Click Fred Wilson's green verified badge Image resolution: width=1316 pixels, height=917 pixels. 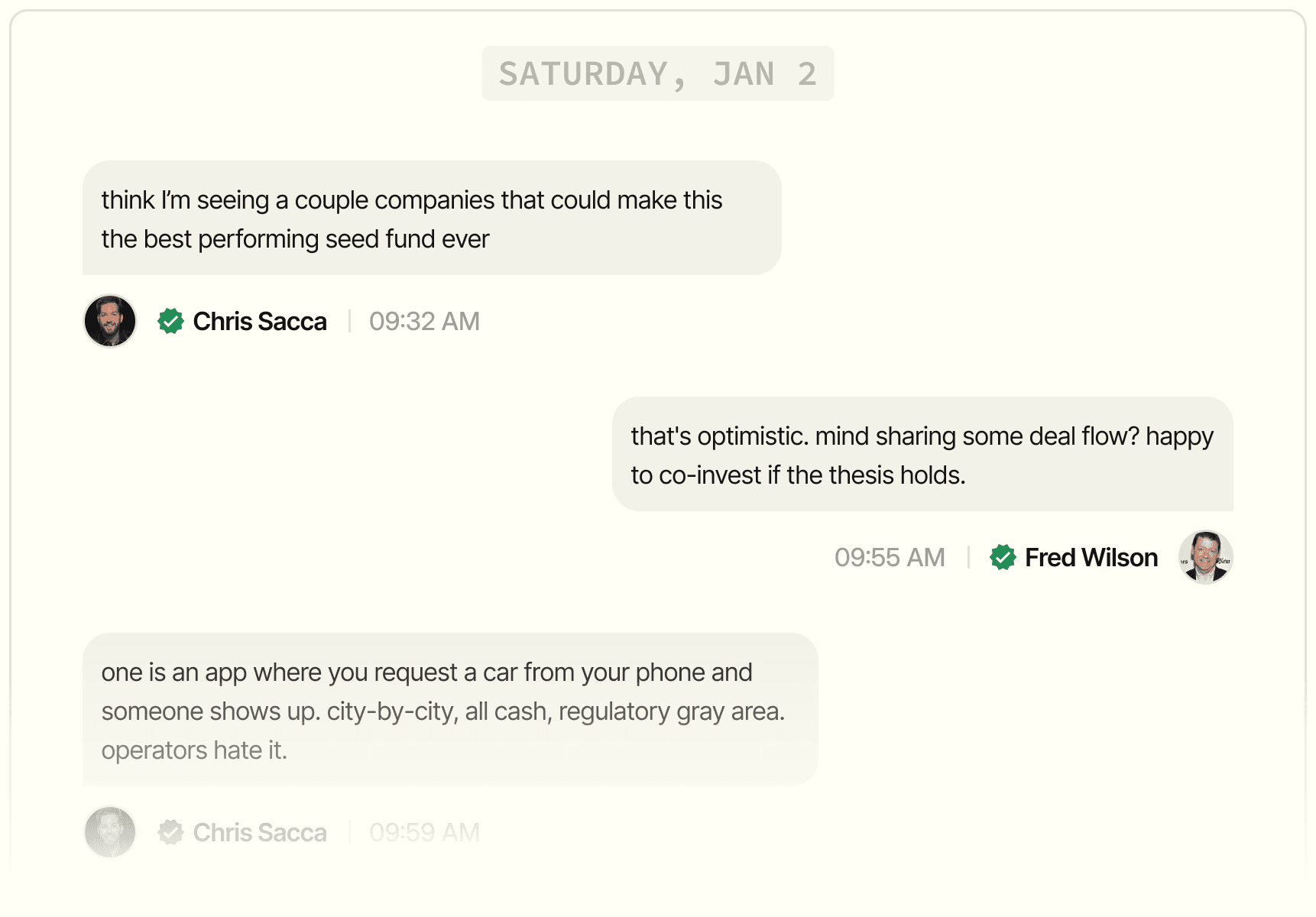(x=1003, y=557)
